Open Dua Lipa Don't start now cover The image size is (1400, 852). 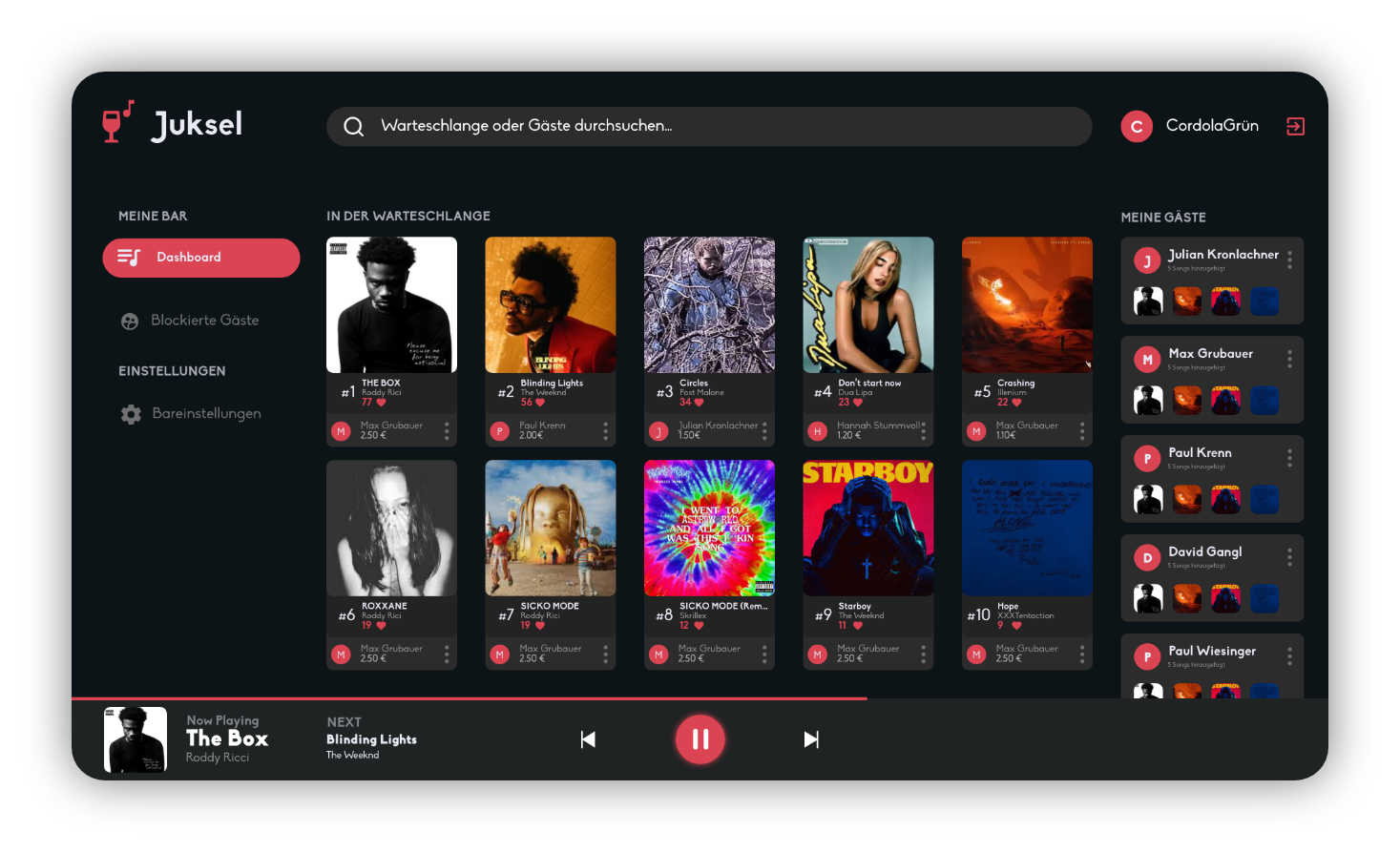click(868, 305)
